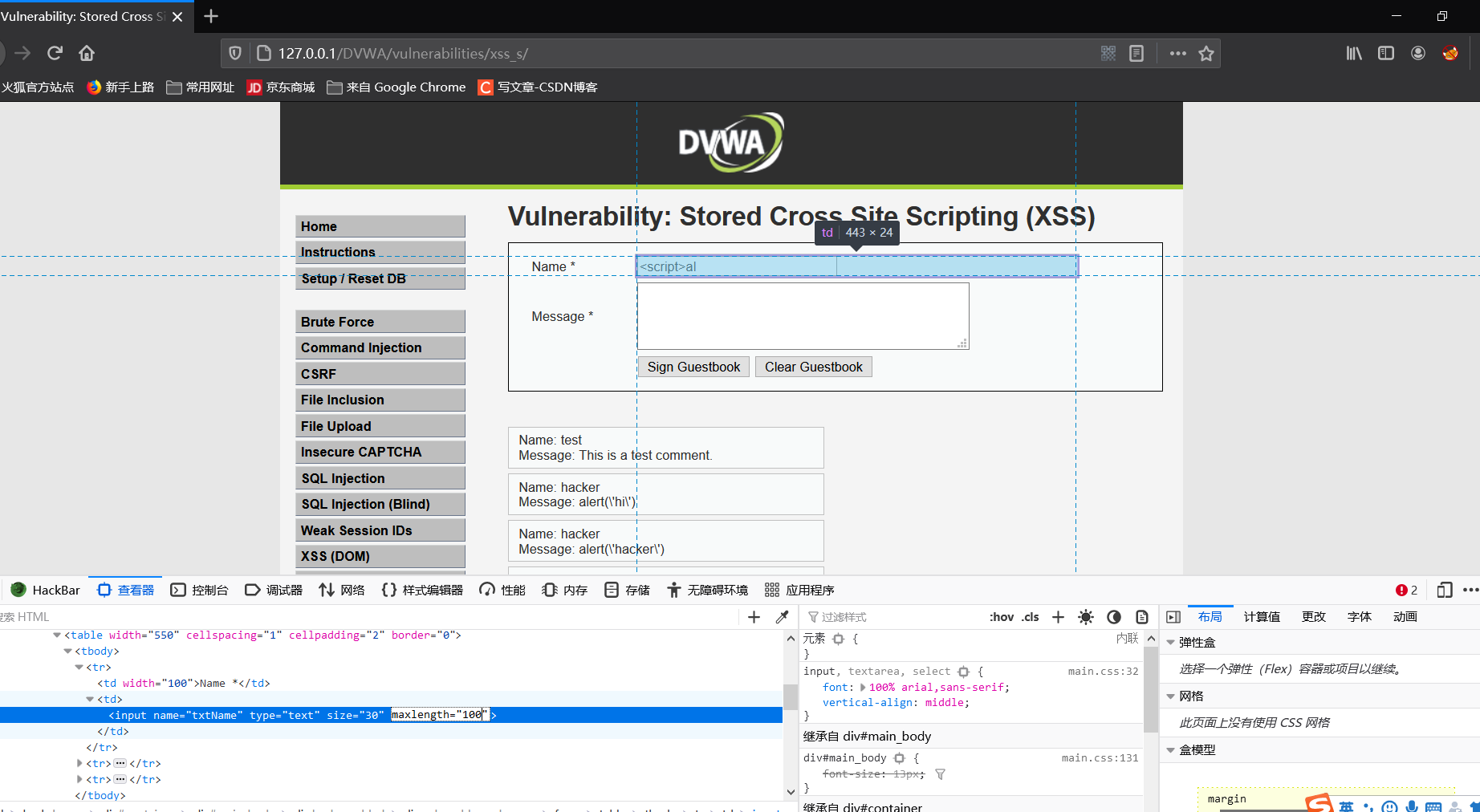
Task: Expand the font shorthand property arrow
Action: tap(863, 687)
